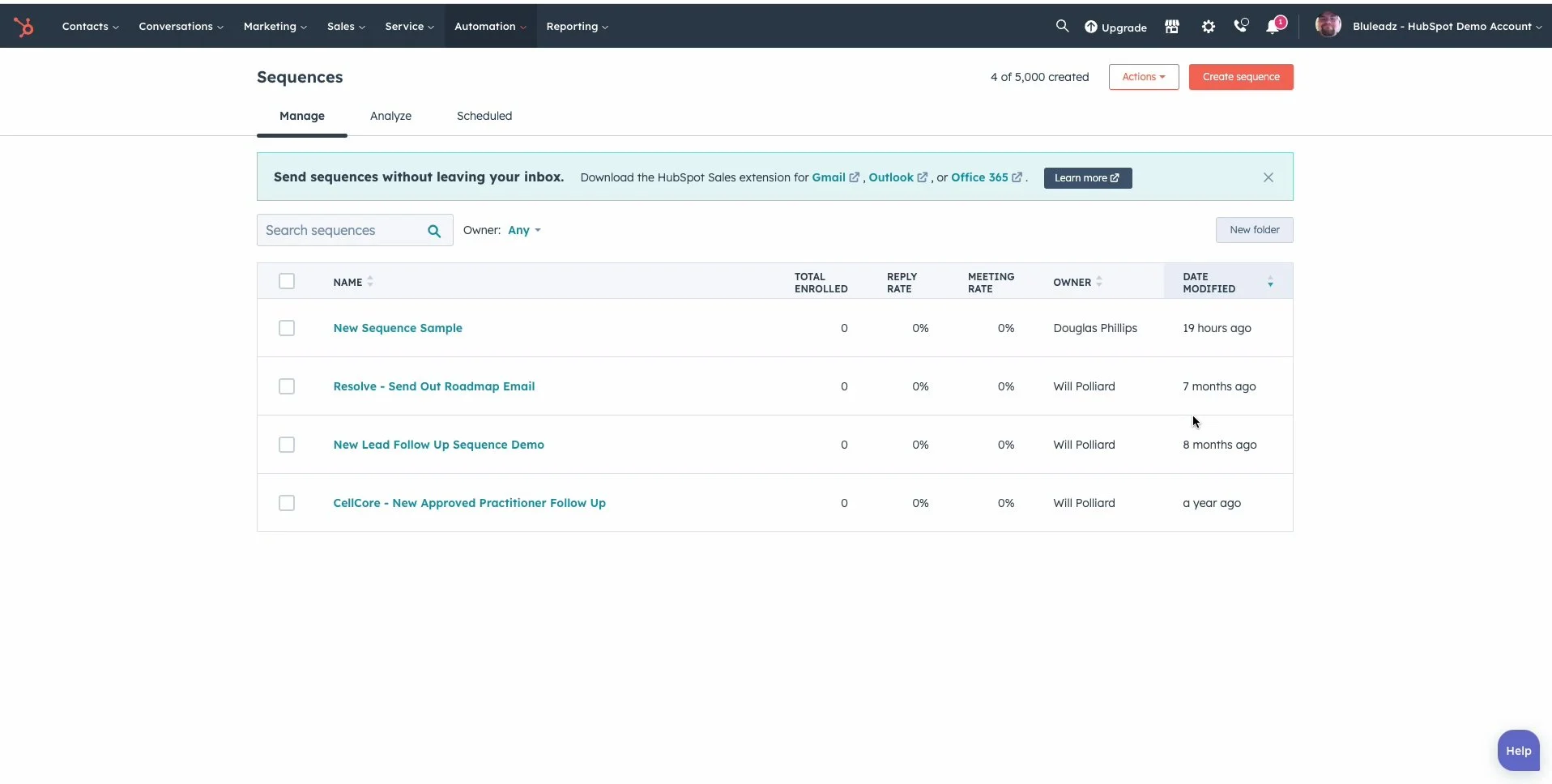This screenshot has height=784, width=1552.
Task: Select all sequences header checkbox
Action: tap(287, 281)
